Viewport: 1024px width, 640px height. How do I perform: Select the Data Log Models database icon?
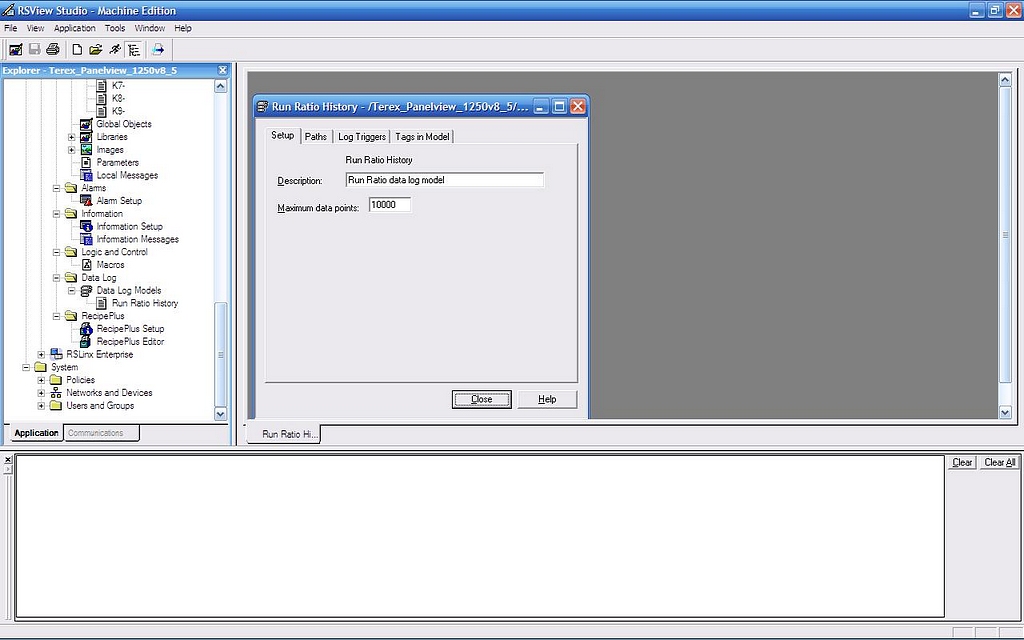tap(86, 291)
